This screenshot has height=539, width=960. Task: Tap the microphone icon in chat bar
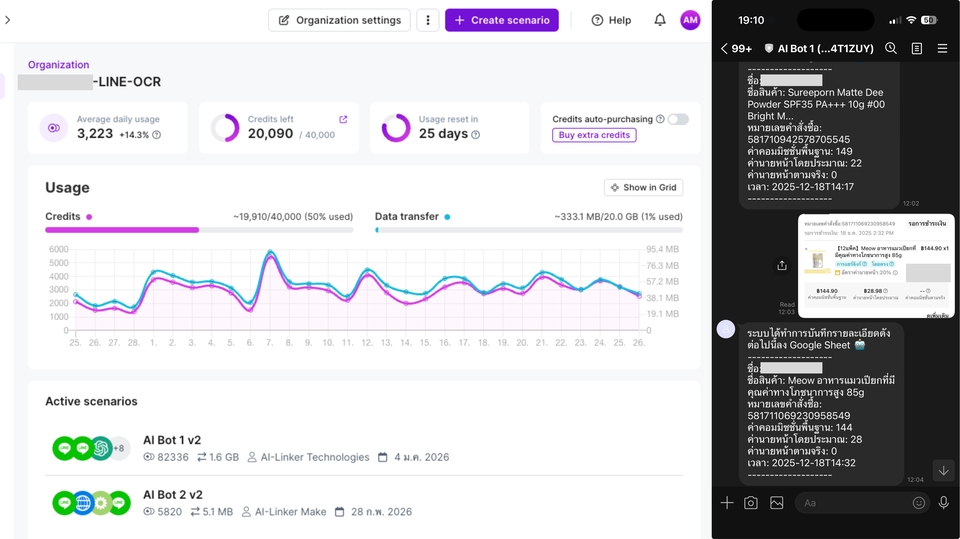pos(943,503)
